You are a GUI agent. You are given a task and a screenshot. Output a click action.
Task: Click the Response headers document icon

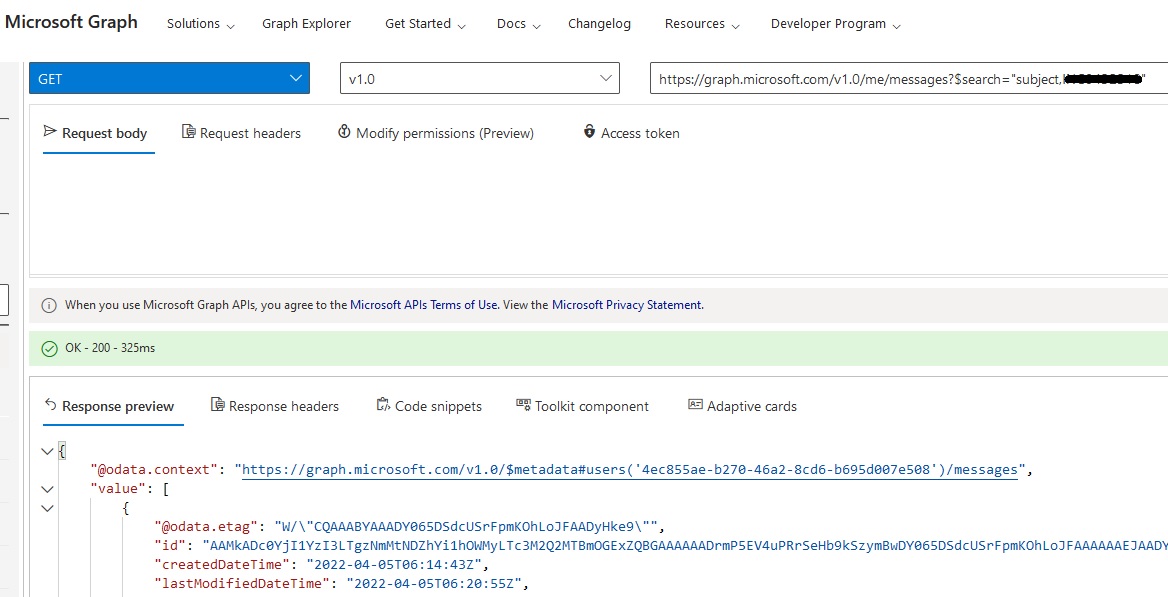(x=218, y=405)
